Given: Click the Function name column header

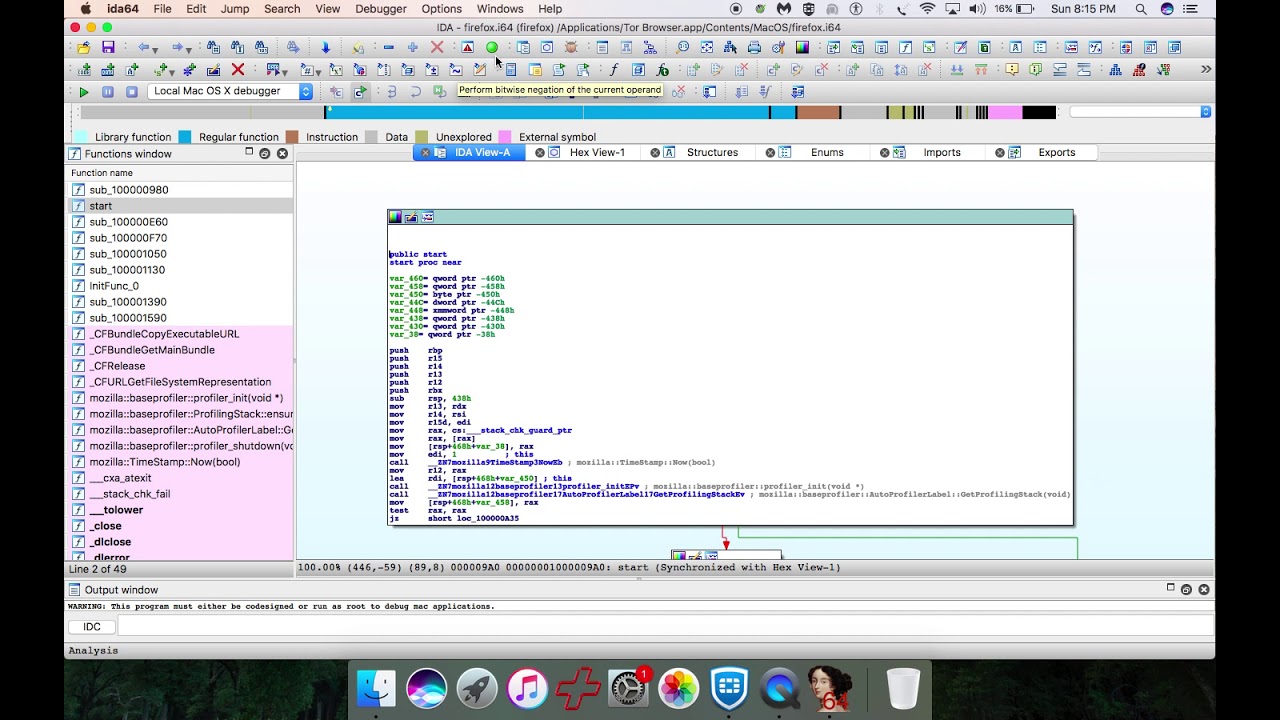Looking at the screenshot, I should pyautogui.click(x=180, y=173).
